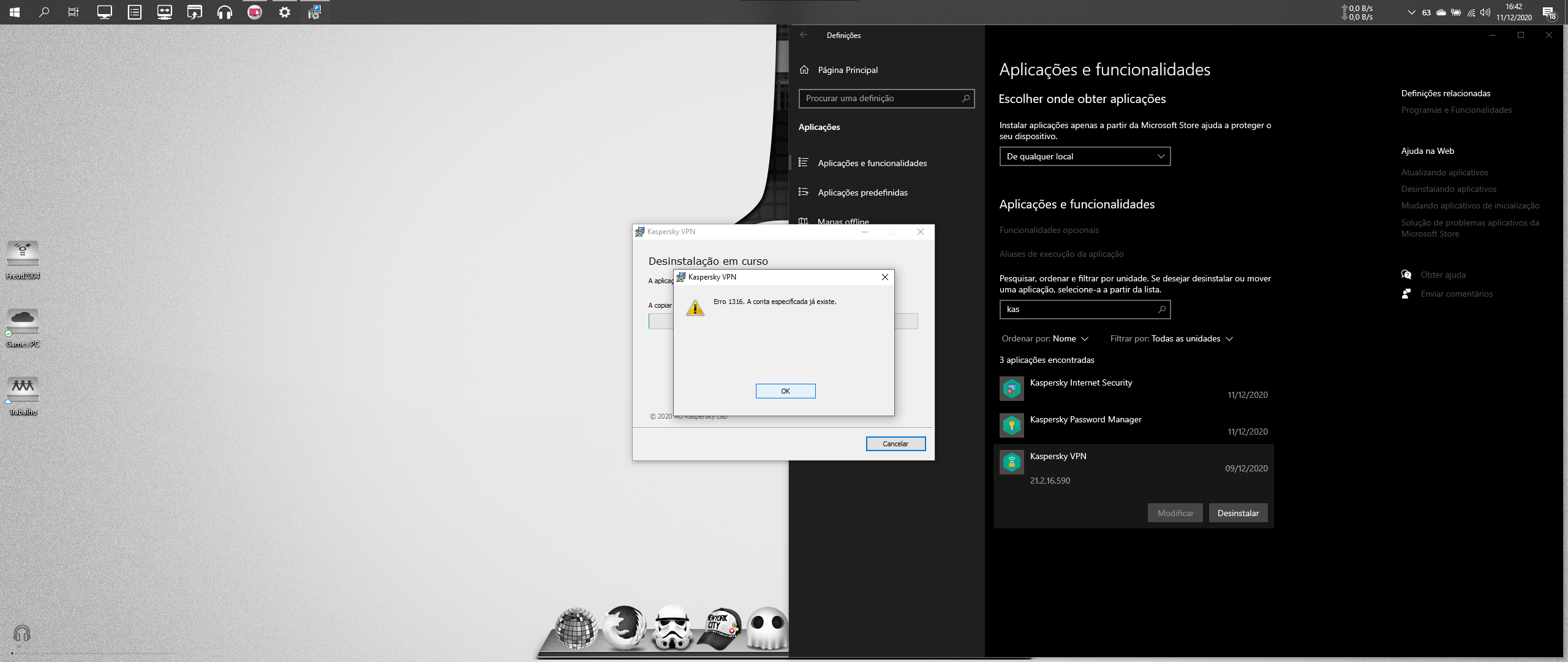The image size is (1568, 662).
Task: Select Kaspersky Internet Security app icon
Action: click(x=1011, y=389)
